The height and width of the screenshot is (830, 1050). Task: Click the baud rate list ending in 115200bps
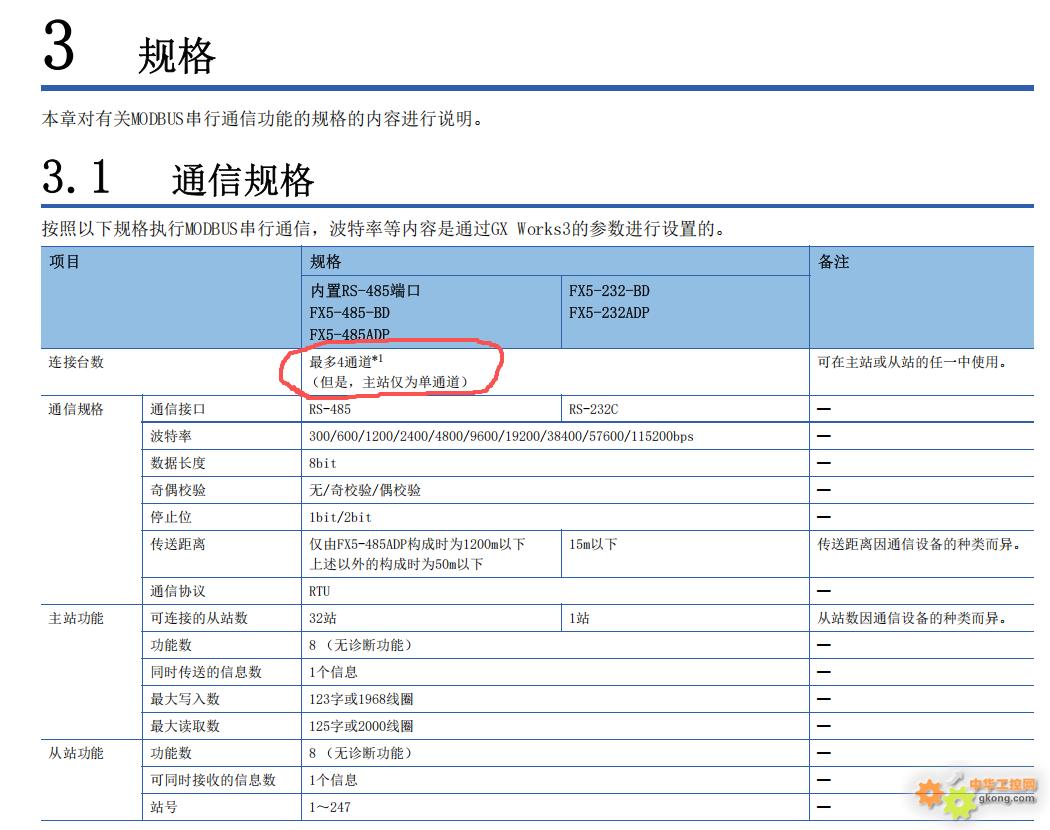coord(501,436)
